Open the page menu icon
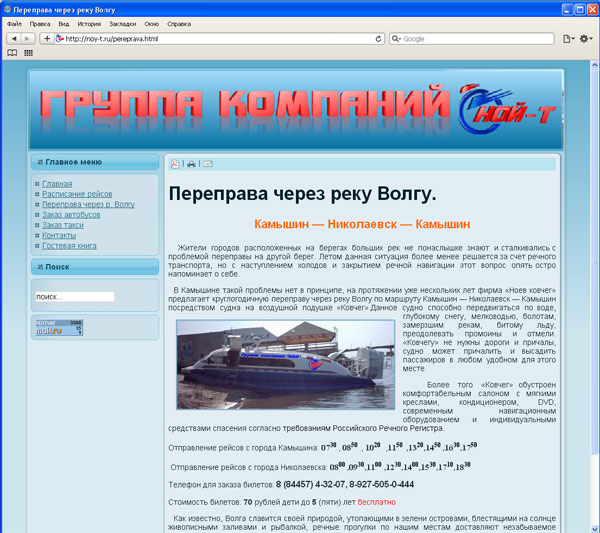Viewport: 600px width, 533px height. (568, 39)
